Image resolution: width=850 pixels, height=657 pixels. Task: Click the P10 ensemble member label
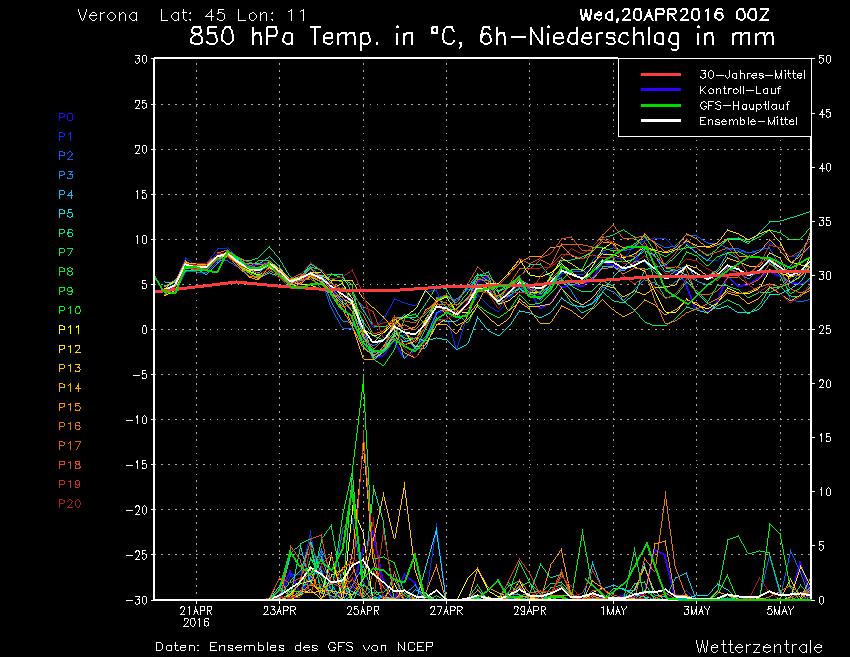69,310
